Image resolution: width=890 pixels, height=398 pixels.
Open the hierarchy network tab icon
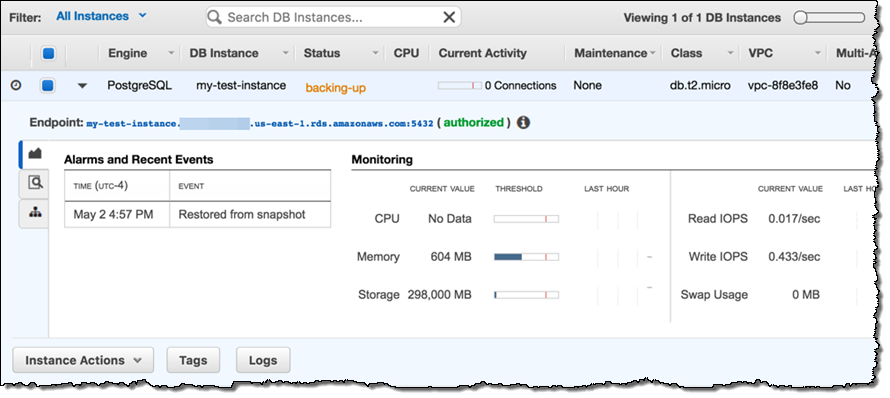(x=35, y=212)
